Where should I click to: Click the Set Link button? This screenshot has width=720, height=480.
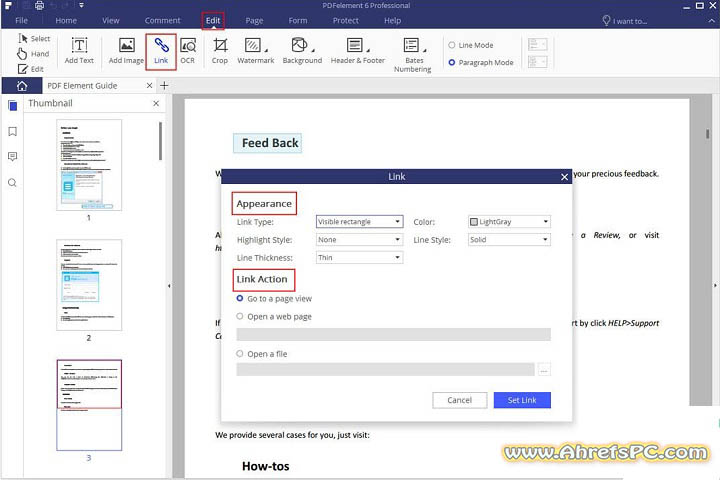522,400
